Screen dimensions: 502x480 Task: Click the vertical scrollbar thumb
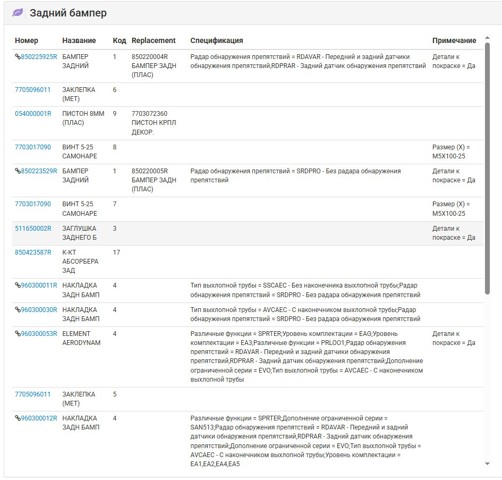(487, 168)
